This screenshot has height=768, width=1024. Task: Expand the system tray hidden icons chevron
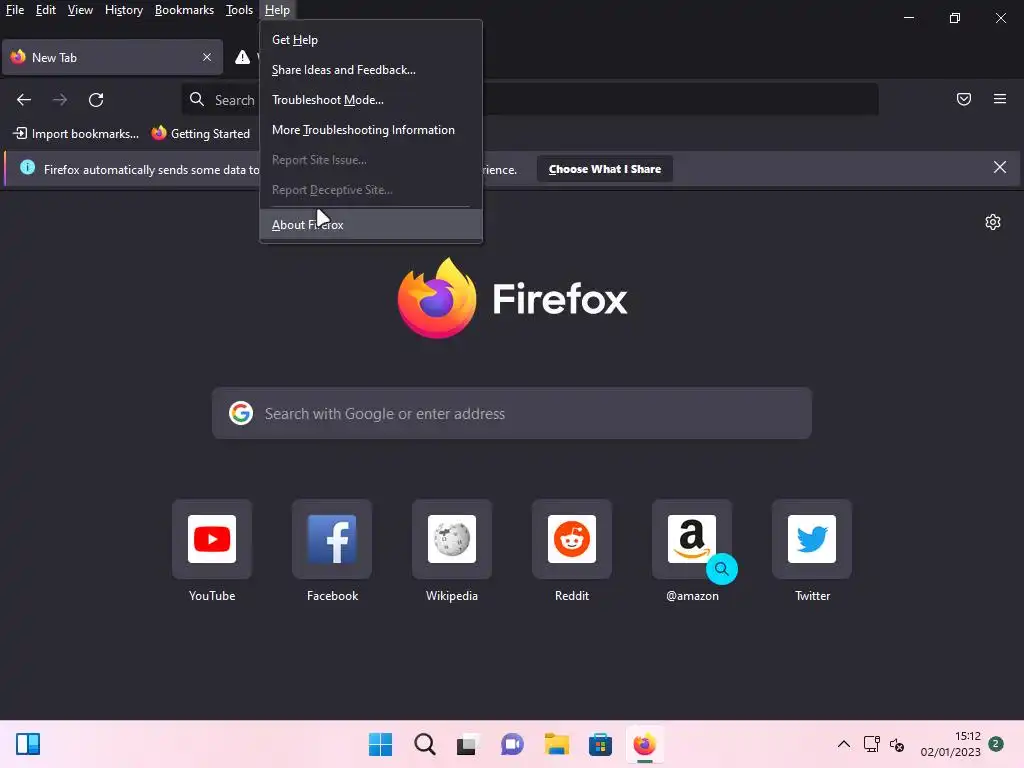coord(844,744)
